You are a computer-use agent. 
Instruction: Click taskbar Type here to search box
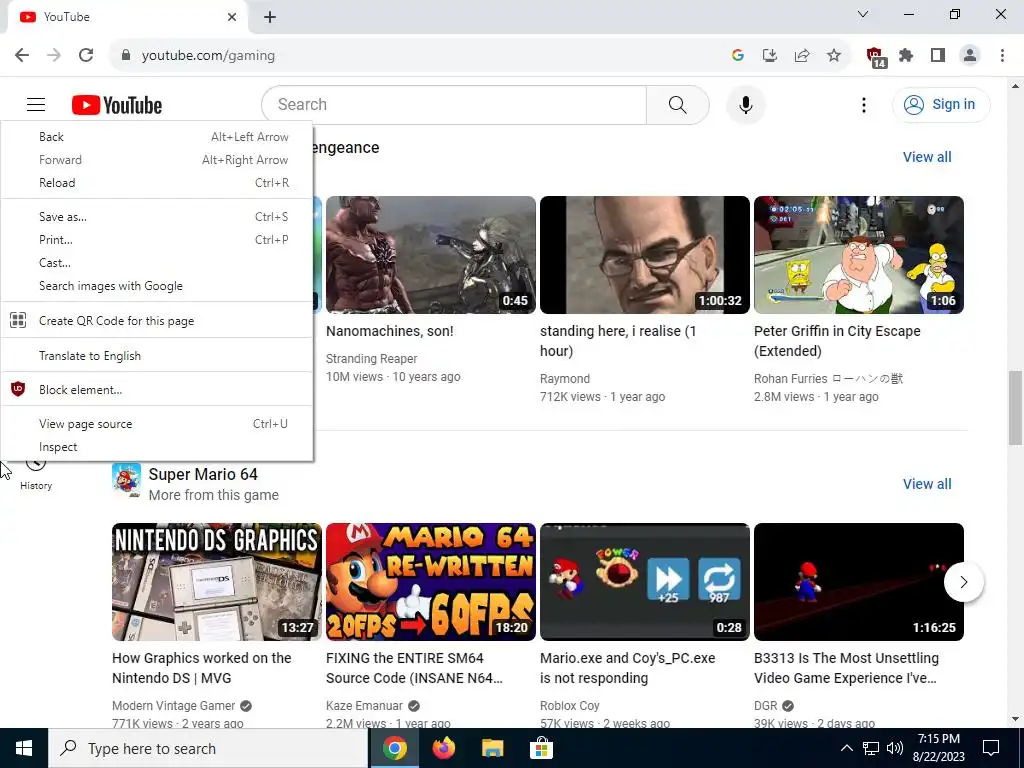coord(208,748)
